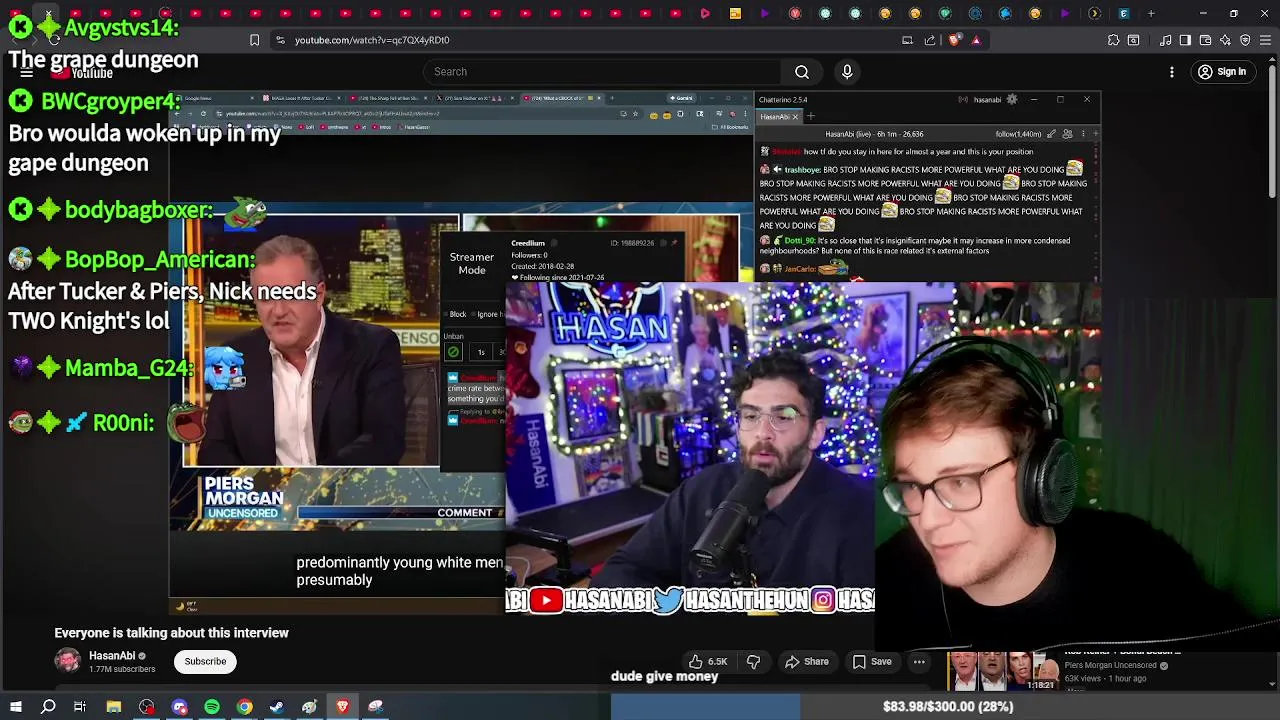Select the HasanAbi tab in Chatterino

(x=775, y=117)
